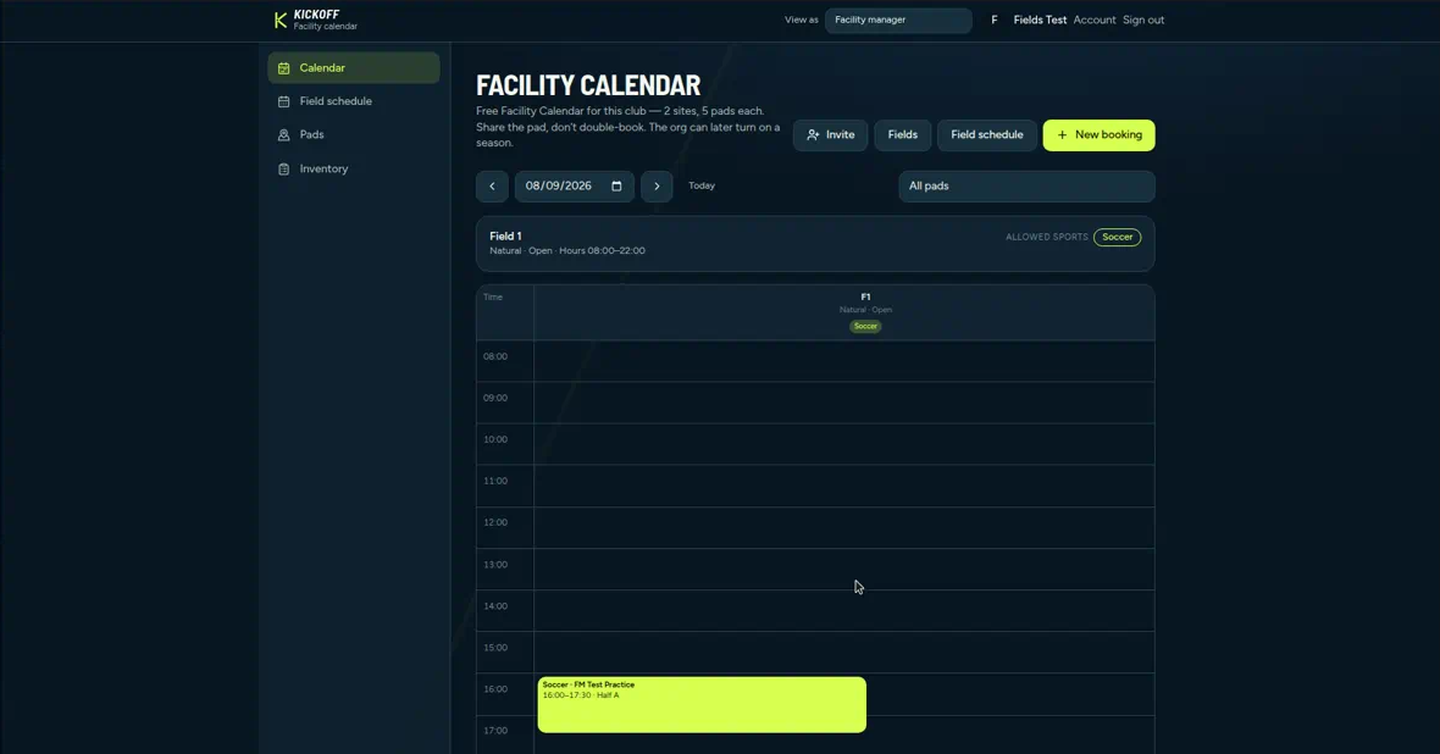Open the All pads filter dropdown
Viewport: 1440px width, 754px height.
click(x=1027, y=186)
